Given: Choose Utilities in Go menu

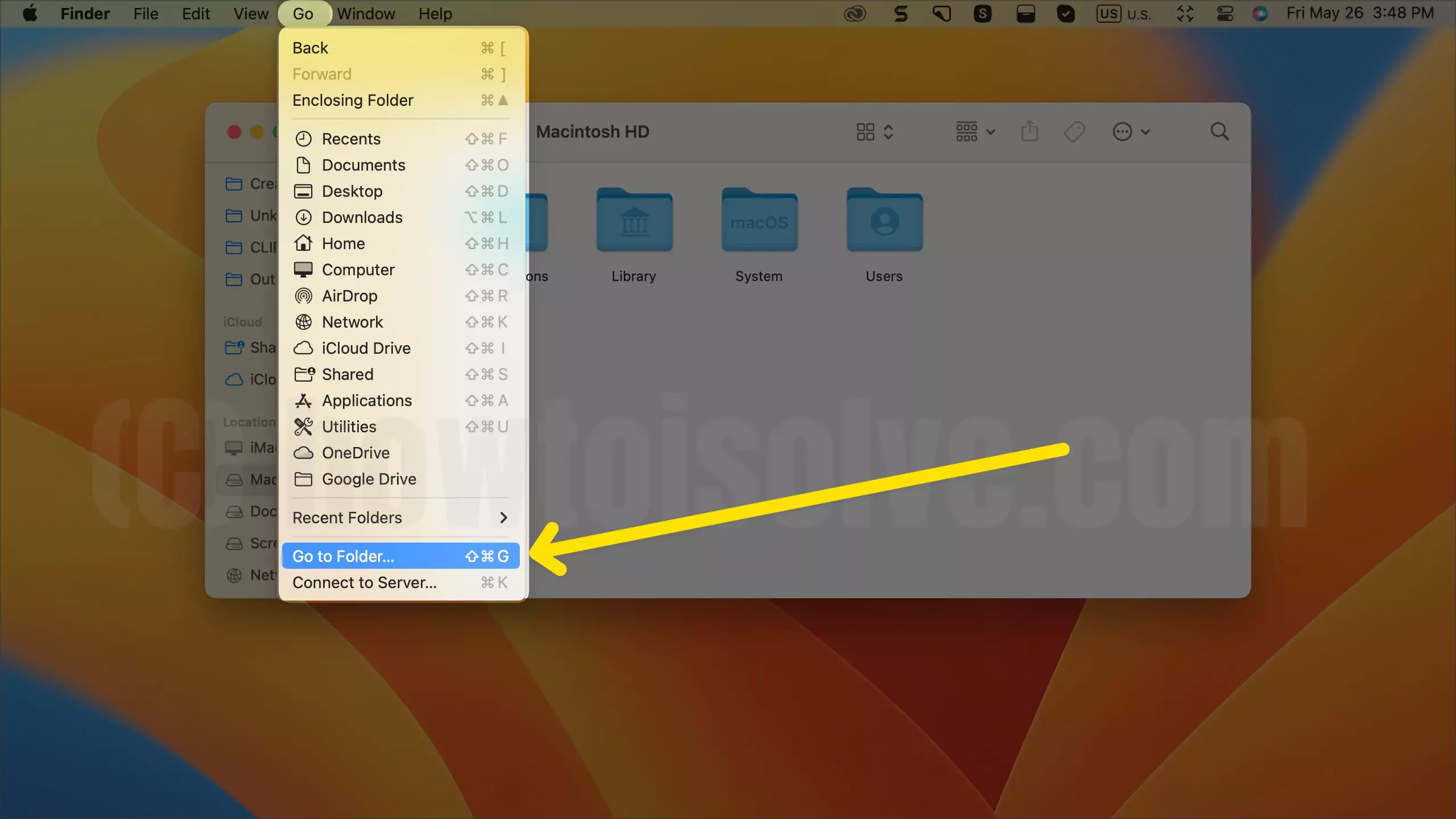Looking at the screenshot, I should point(401,427).
